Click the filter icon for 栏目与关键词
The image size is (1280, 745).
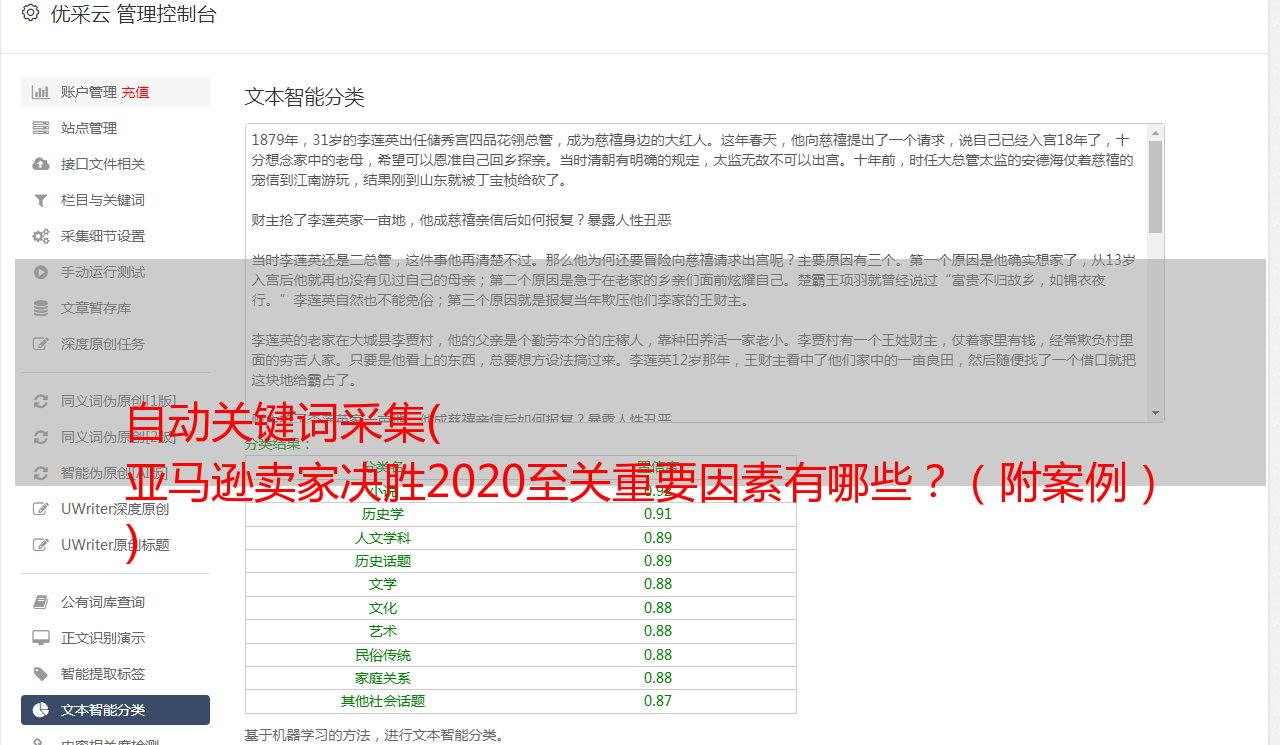41,200
